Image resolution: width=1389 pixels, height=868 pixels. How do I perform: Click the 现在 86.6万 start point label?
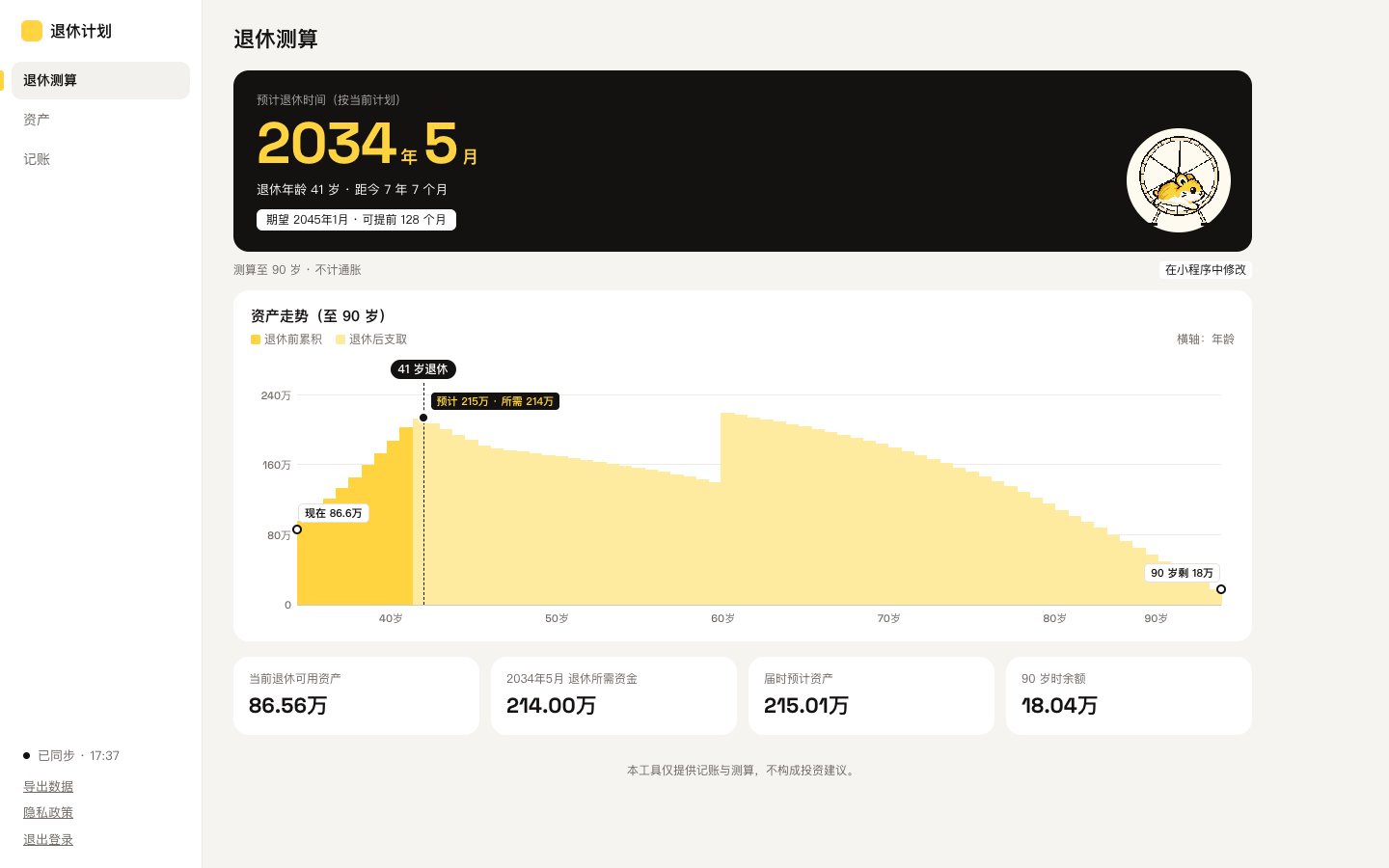(334, 513)
